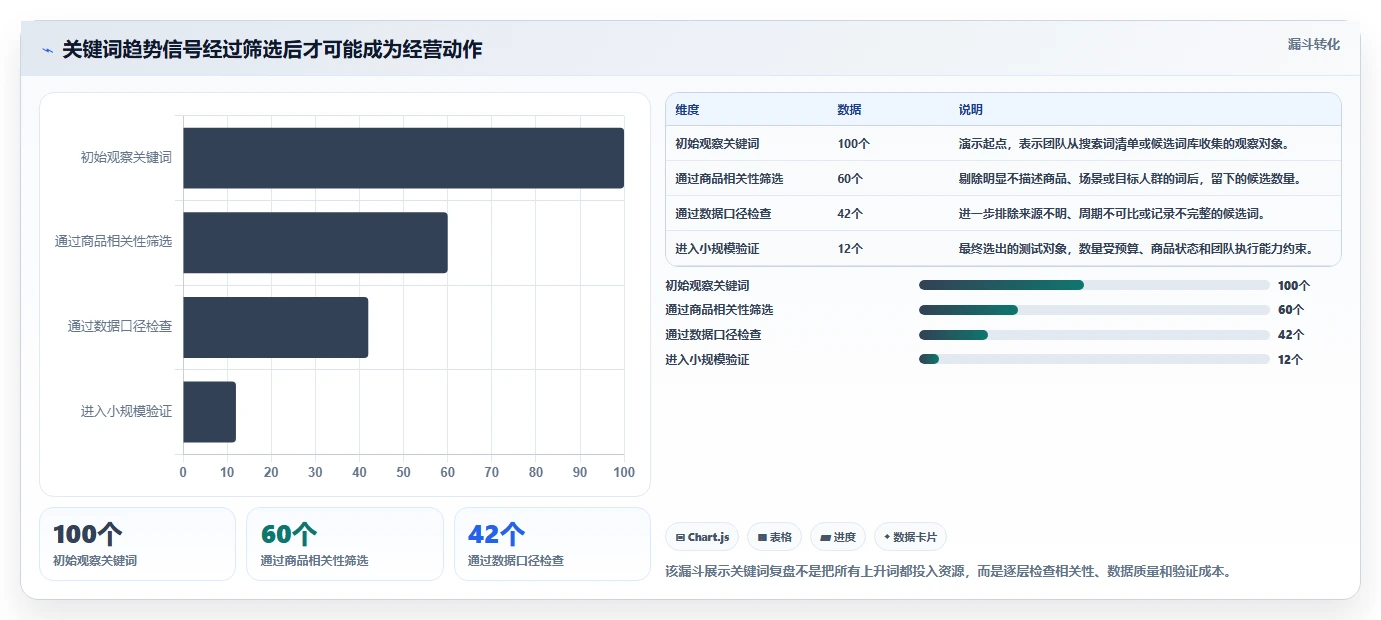Click table cell 初始观察关键词

716,144
